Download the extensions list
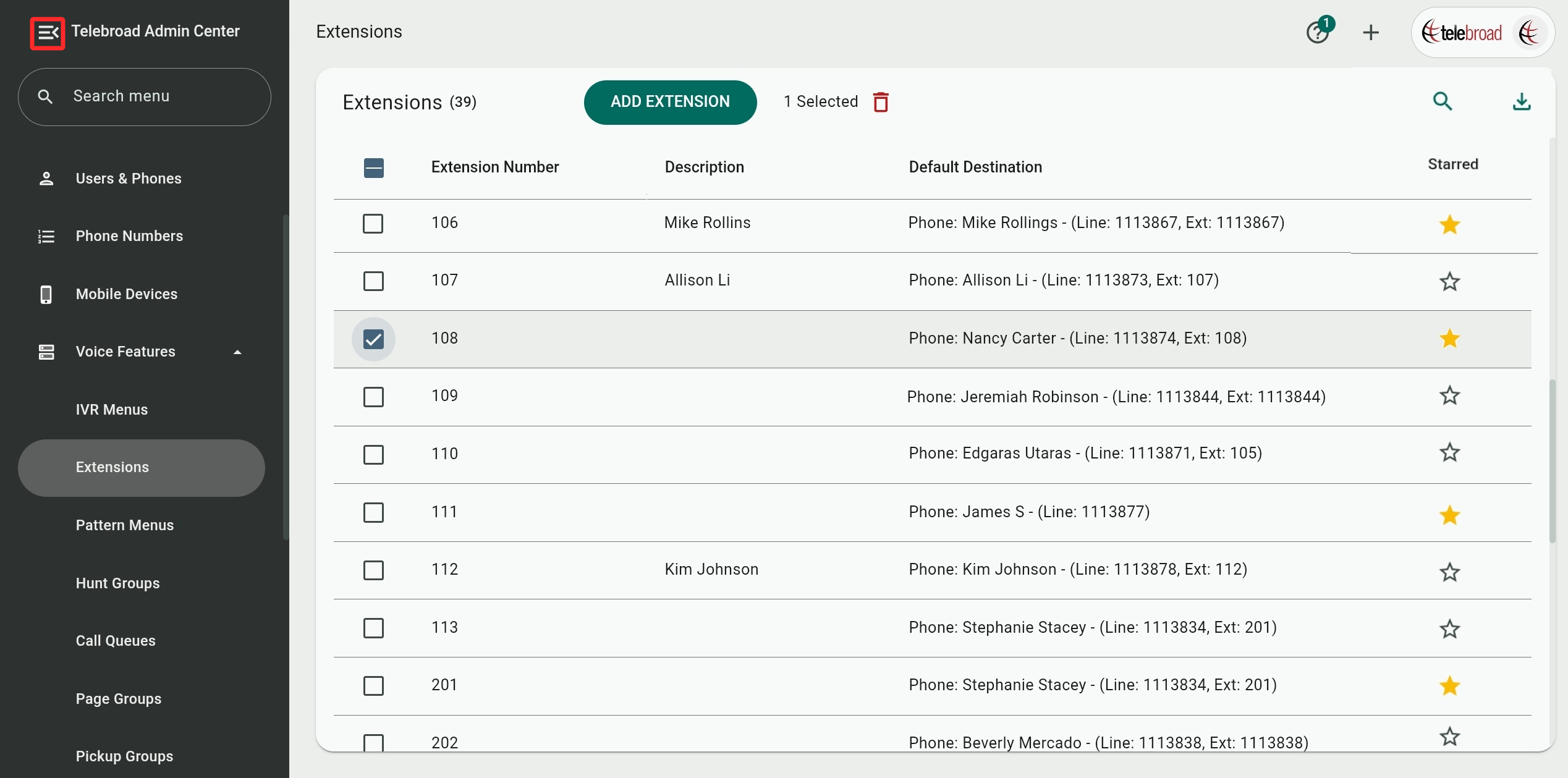Screen dimensions: 1568x778 tap(1521, 101)
